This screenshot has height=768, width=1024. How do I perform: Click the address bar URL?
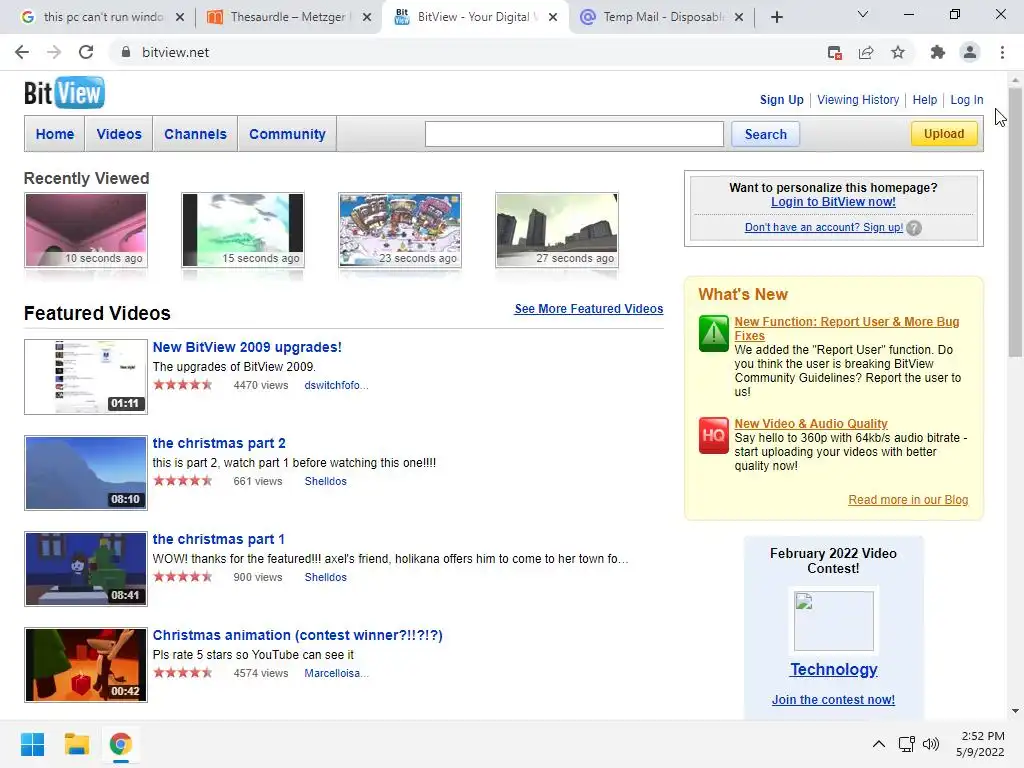pos(176,52)
